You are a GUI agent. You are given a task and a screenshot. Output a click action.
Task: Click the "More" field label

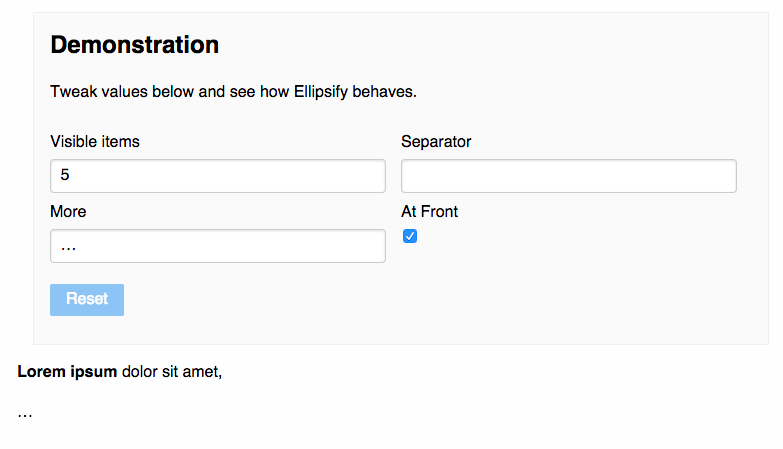(x=68, y=211)
